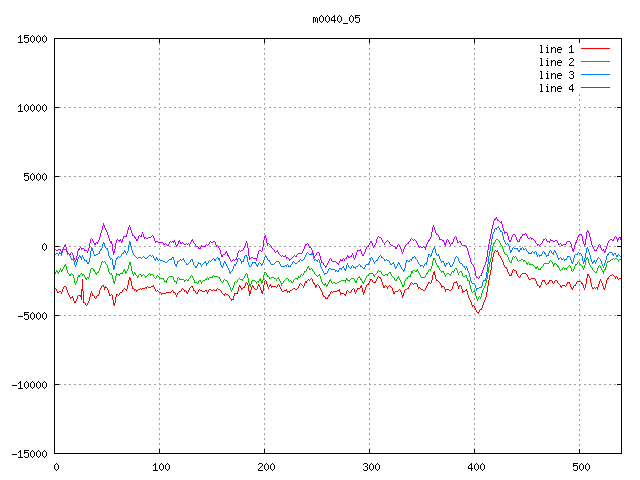Click the y-axis label 10000

pyautogui.click(x=32, y=108)
